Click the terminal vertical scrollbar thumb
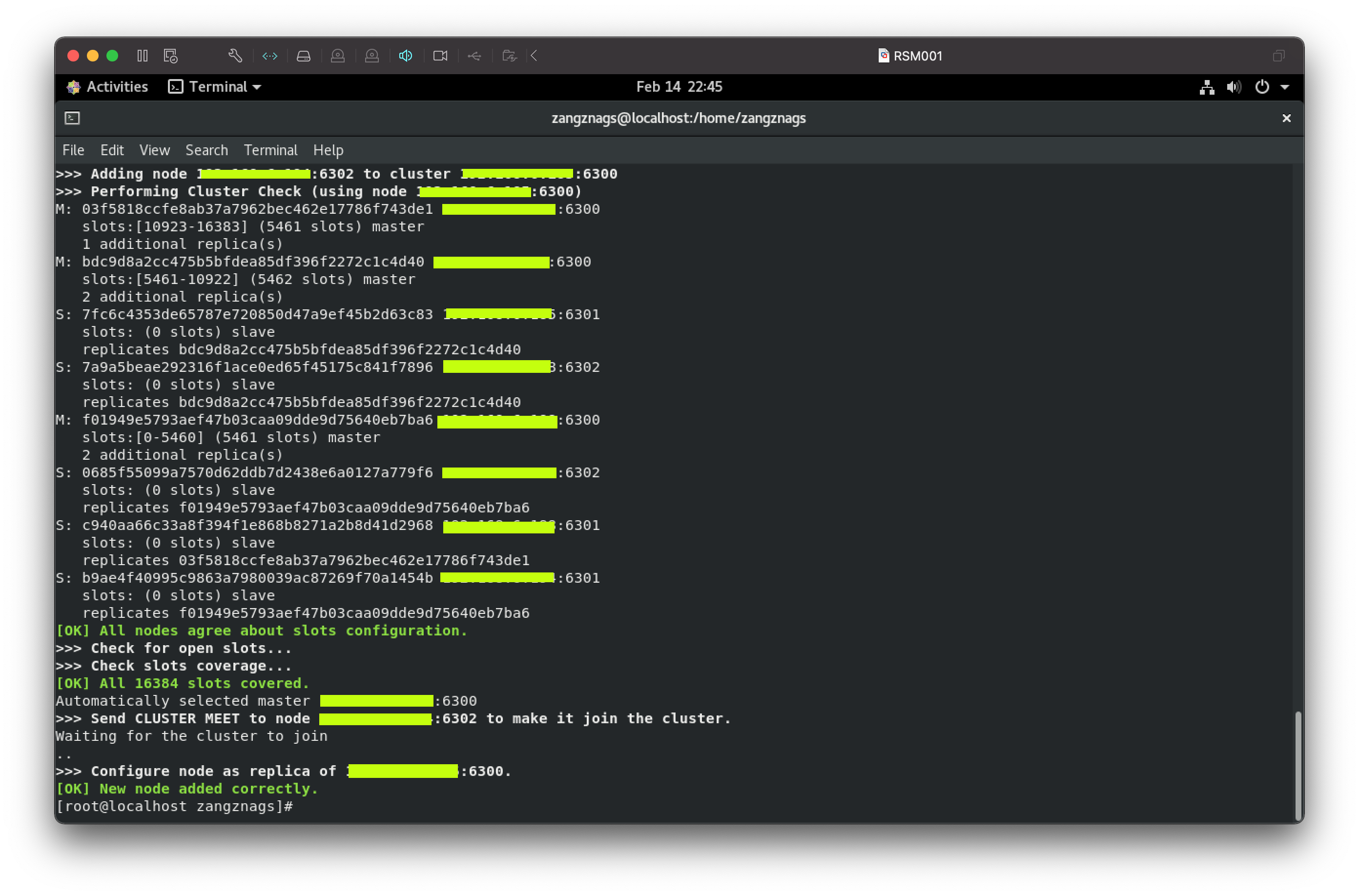 coord(1297,765)
